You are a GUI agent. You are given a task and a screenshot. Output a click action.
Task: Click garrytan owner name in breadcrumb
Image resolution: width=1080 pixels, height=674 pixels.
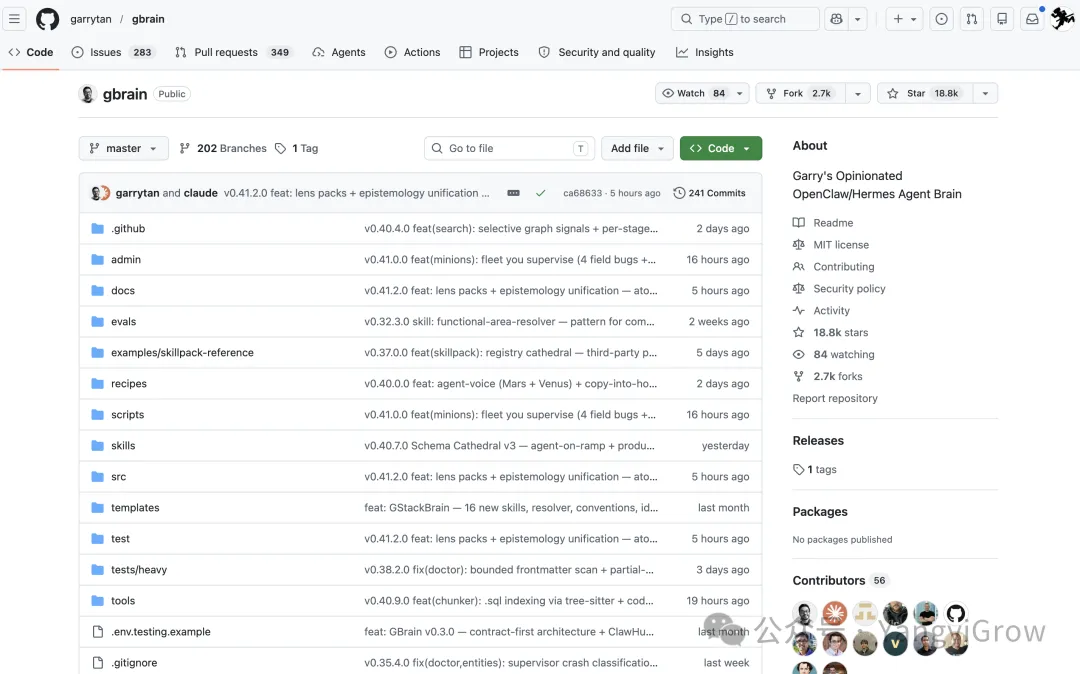(91, 19)
